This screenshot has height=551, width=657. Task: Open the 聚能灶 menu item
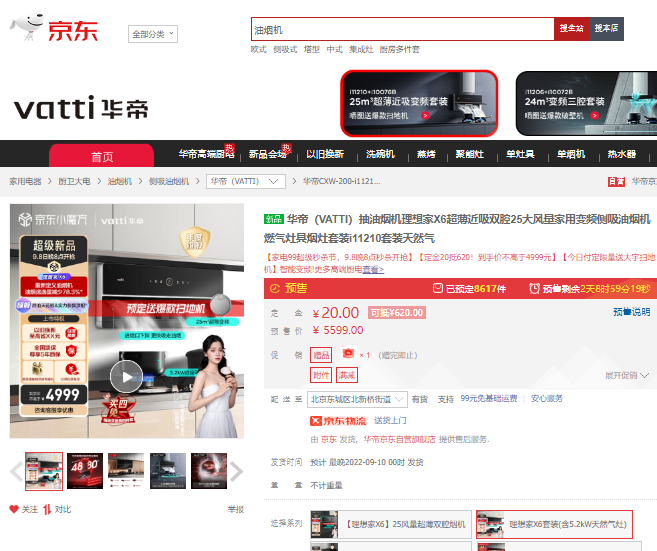click(x=470, y=154)
